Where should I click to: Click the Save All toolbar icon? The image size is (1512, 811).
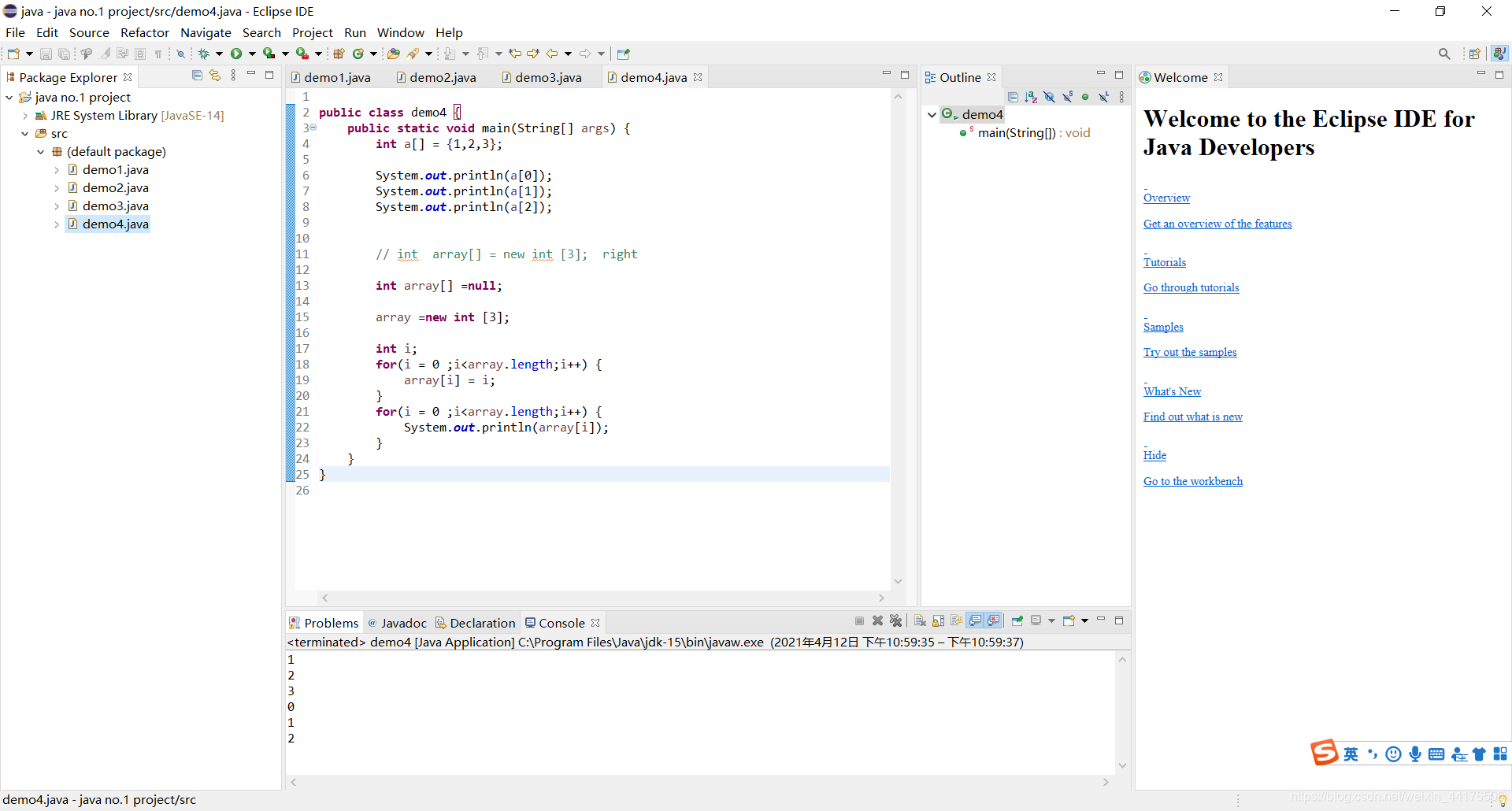[64, 54]
